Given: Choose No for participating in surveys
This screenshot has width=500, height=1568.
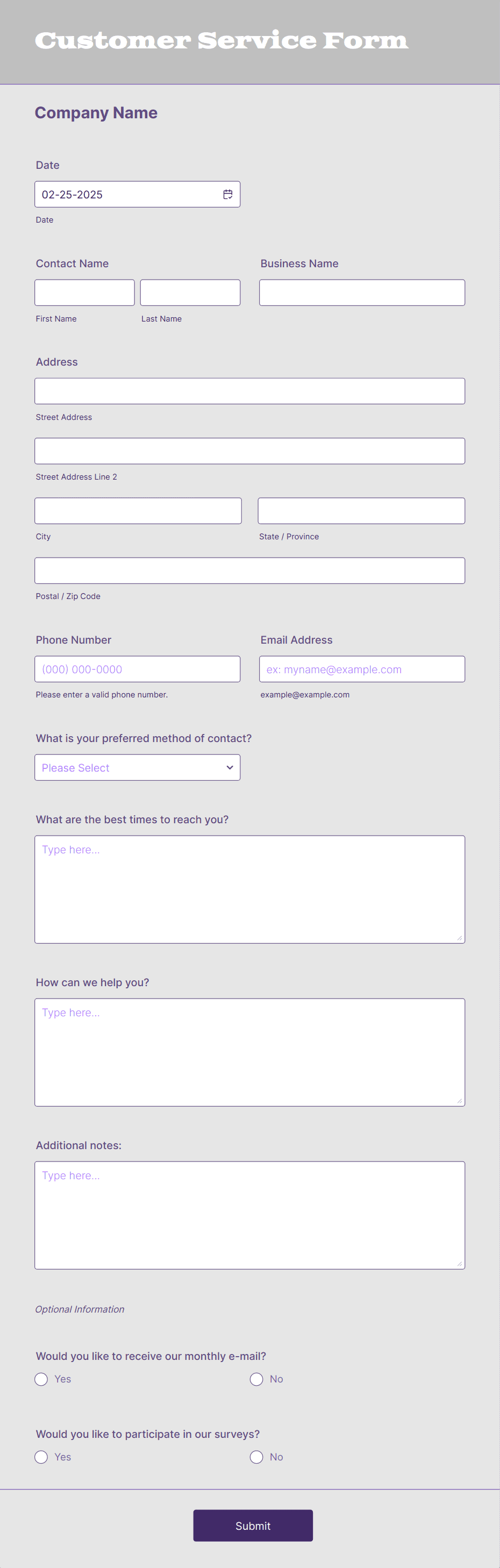Looking at the screenshot, I should coord(256,1457).
